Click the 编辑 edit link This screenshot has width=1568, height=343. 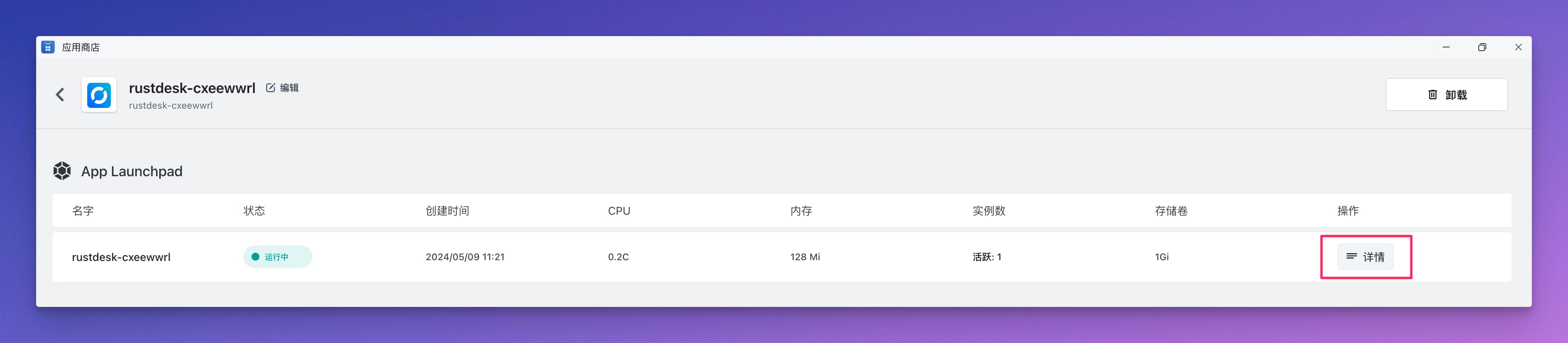(x=289, y=88)
